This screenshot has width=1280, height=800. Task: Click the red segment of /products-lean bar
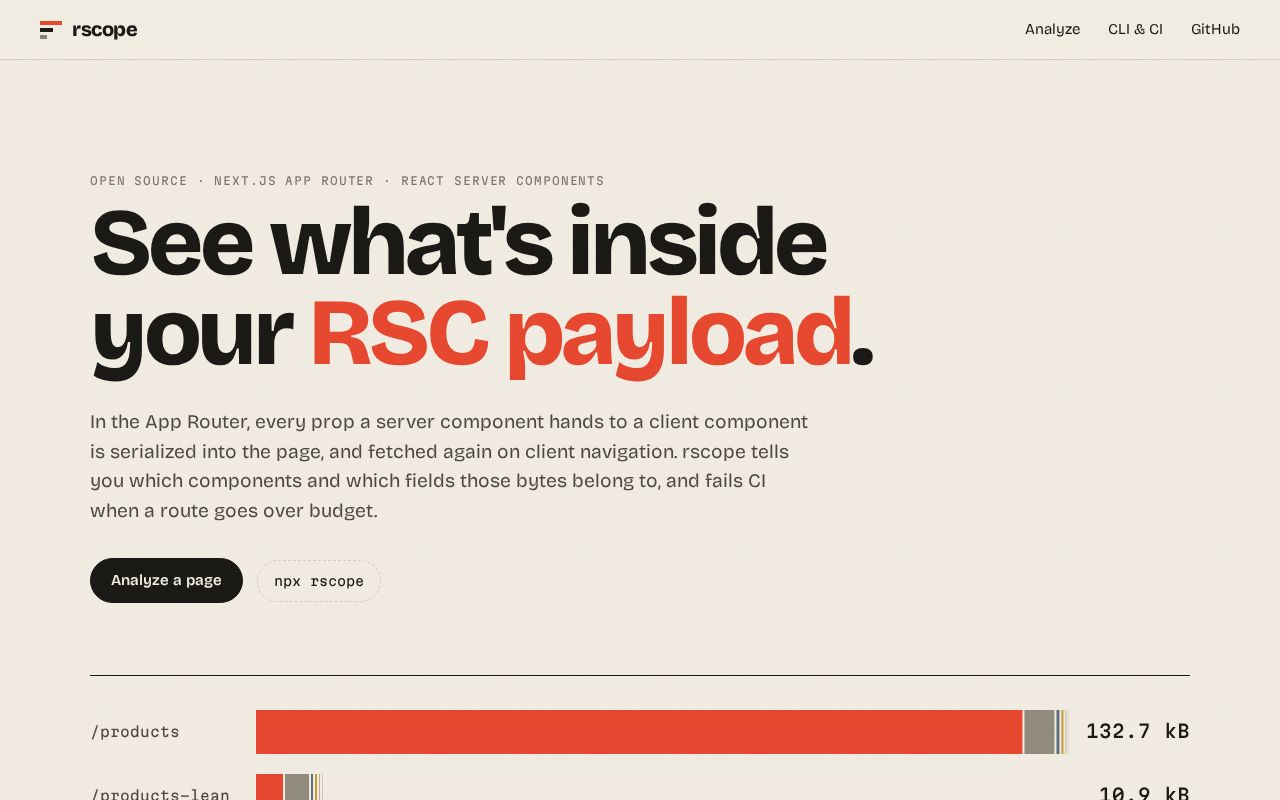[269, 788]
